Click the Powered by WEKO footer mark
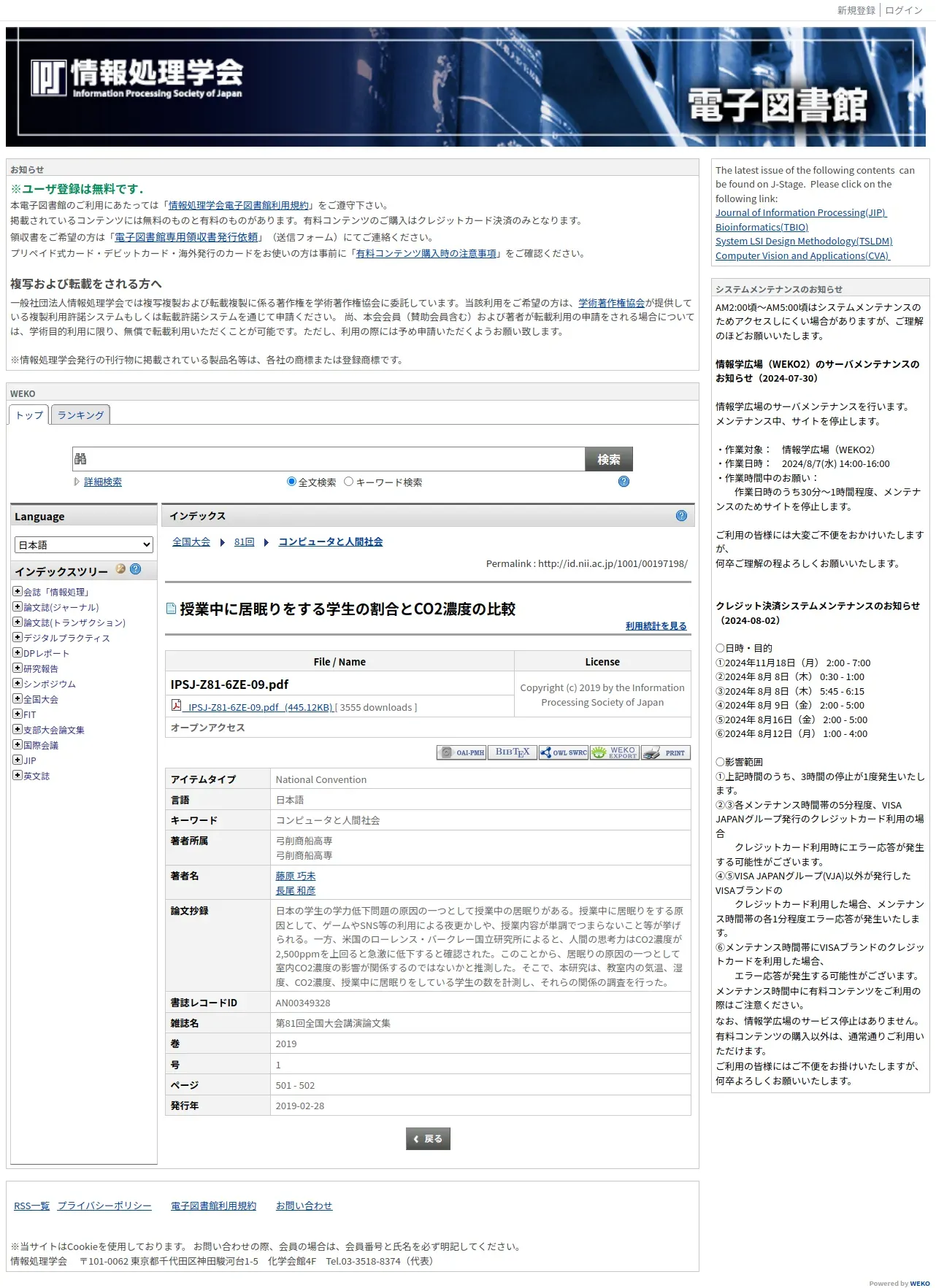 tap(899, 1283)
